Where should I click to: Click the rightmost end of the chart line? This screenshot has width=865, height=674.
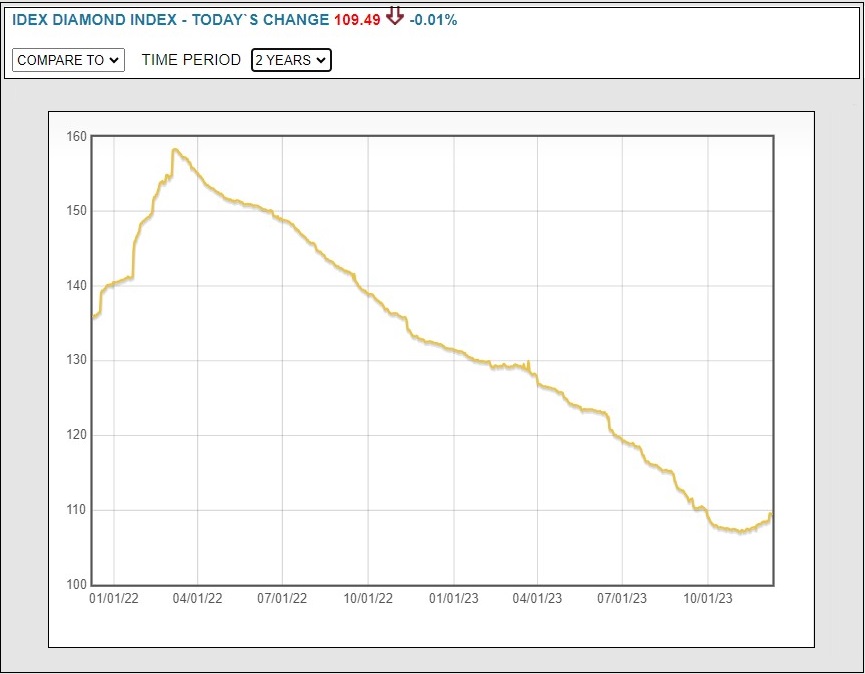[x=771, y=516]
